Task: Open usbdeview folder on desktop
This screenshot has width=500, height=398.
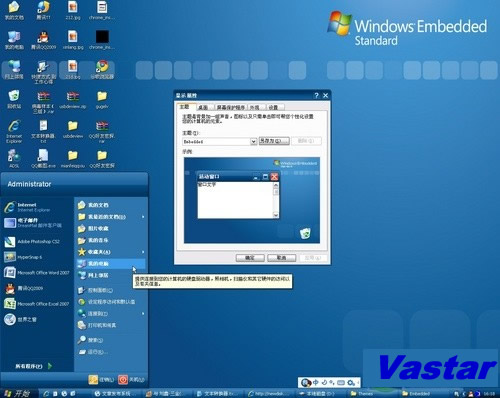Action: 72,129
